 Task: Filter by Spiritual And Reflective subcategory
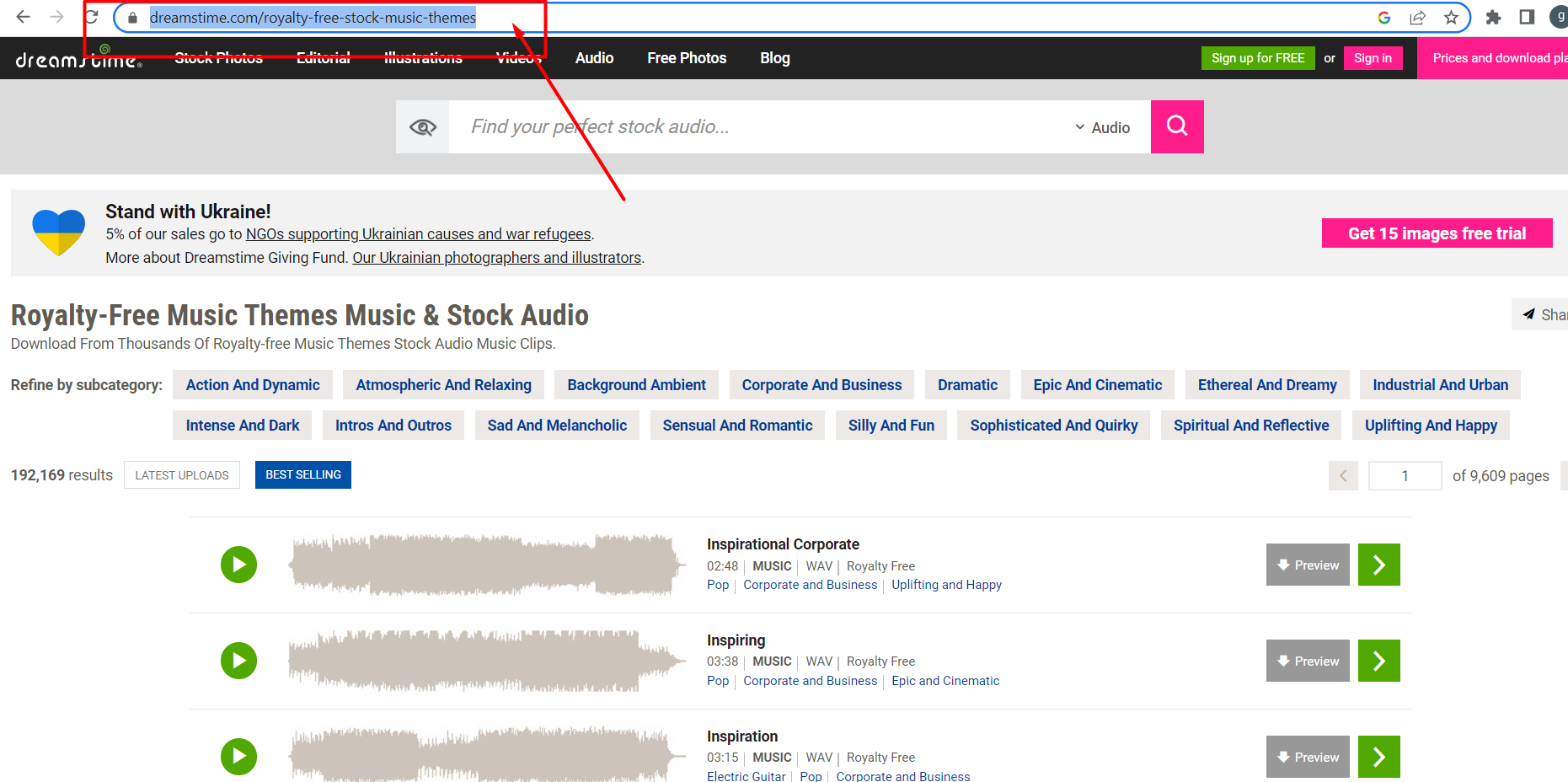[x=1251, y=426]
